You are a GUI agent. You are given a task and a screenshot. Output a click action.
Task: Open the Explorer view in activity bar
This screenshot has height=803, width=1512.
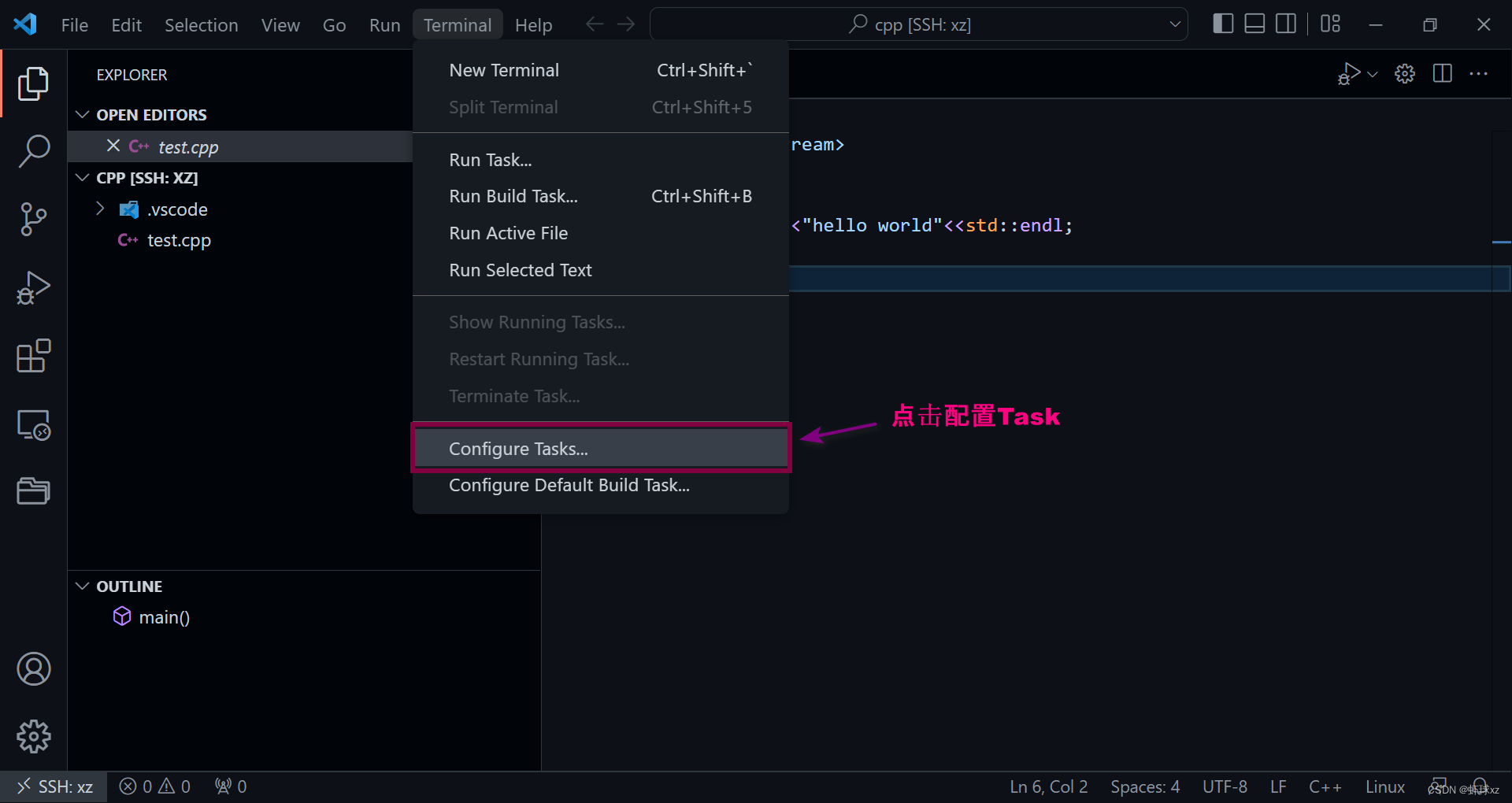tap(33, 83)
